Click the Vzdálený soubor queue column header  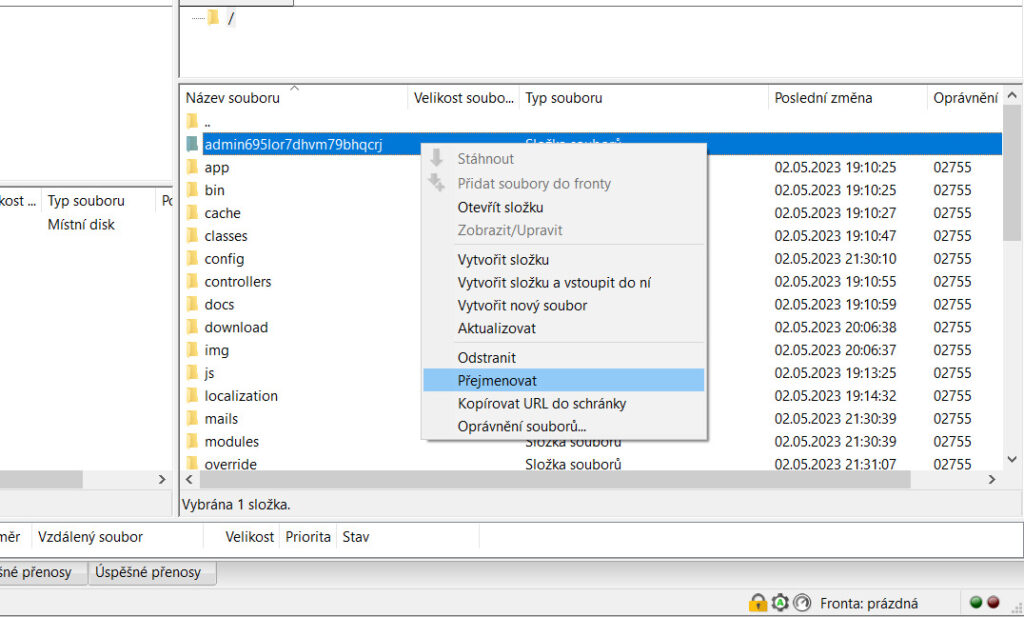click(118, 537)
